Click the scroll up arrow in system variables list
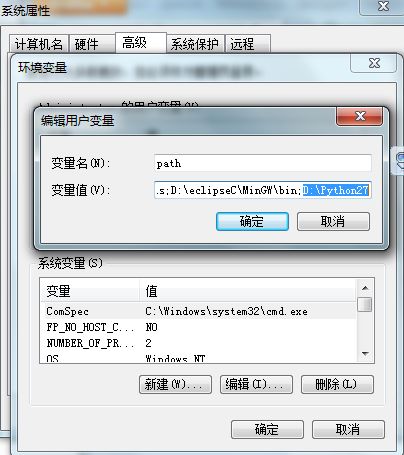Viewport: 404px width, 455px height. pos(365,288)
